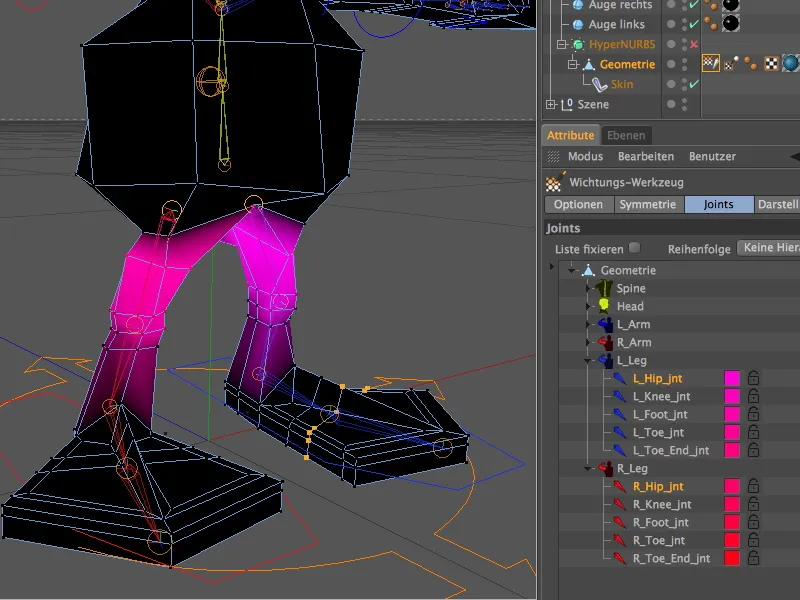The image size is (800, 600).
Task: Click the back arrow in the attribute manager
Action: click(x=795, y=157)
